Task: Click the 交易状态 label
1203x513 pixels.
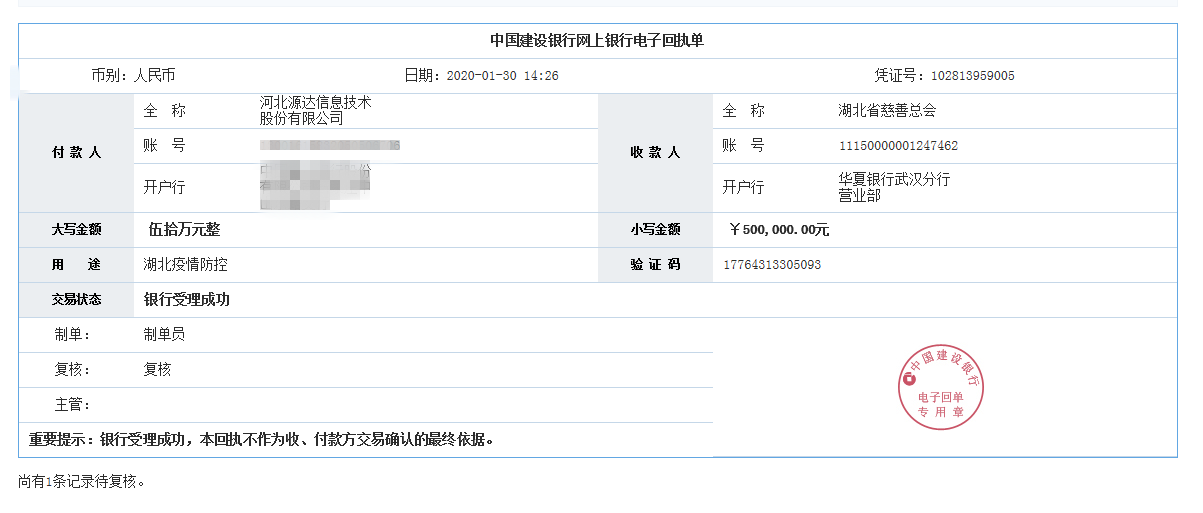Action: (x=76, y=300)
